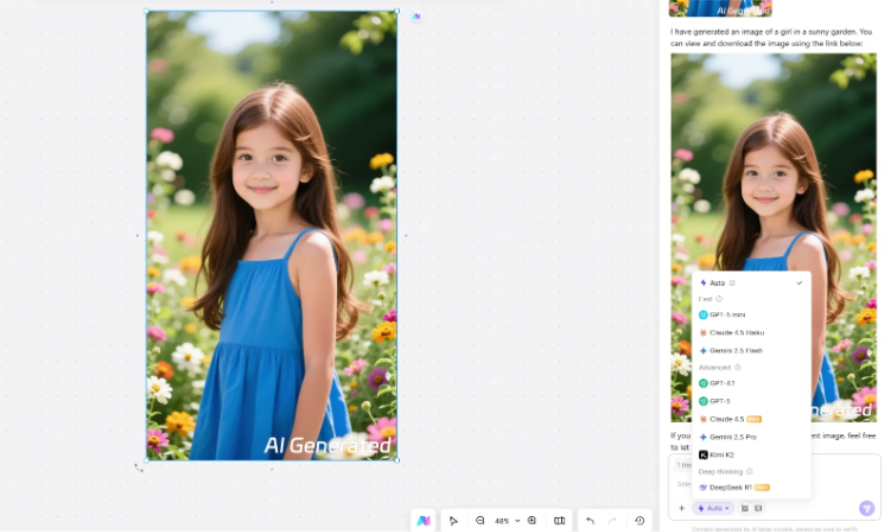Click info icon next to Auto
The height and width of the screenshot is (532, 888).
[732, 283]
